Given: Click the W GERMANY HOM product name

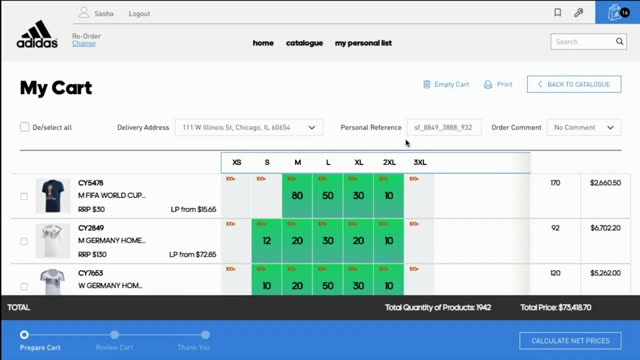Looking at the screenshot, I should click(110, 285).
